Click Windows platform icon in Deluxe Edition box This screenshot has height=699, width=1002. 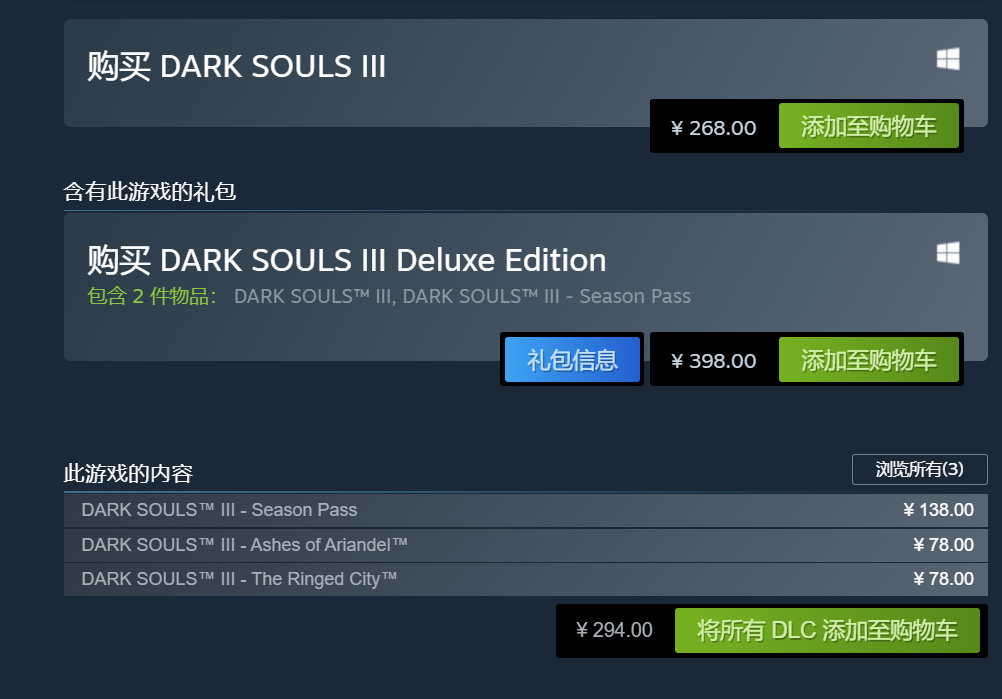tap(948, 253)
